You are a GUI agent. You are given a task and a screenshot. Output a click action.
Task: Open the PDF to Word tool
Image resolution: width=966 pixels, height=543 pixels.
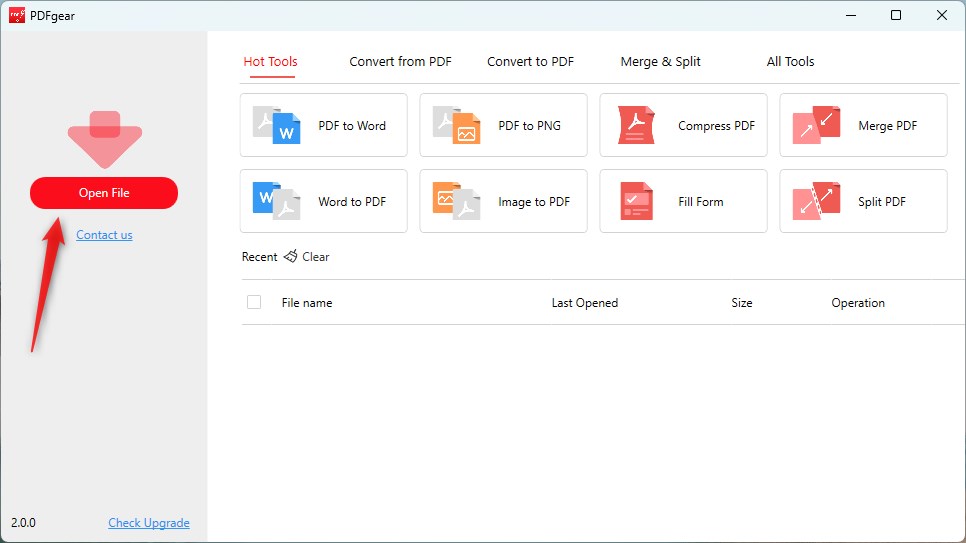pos(323,125)
